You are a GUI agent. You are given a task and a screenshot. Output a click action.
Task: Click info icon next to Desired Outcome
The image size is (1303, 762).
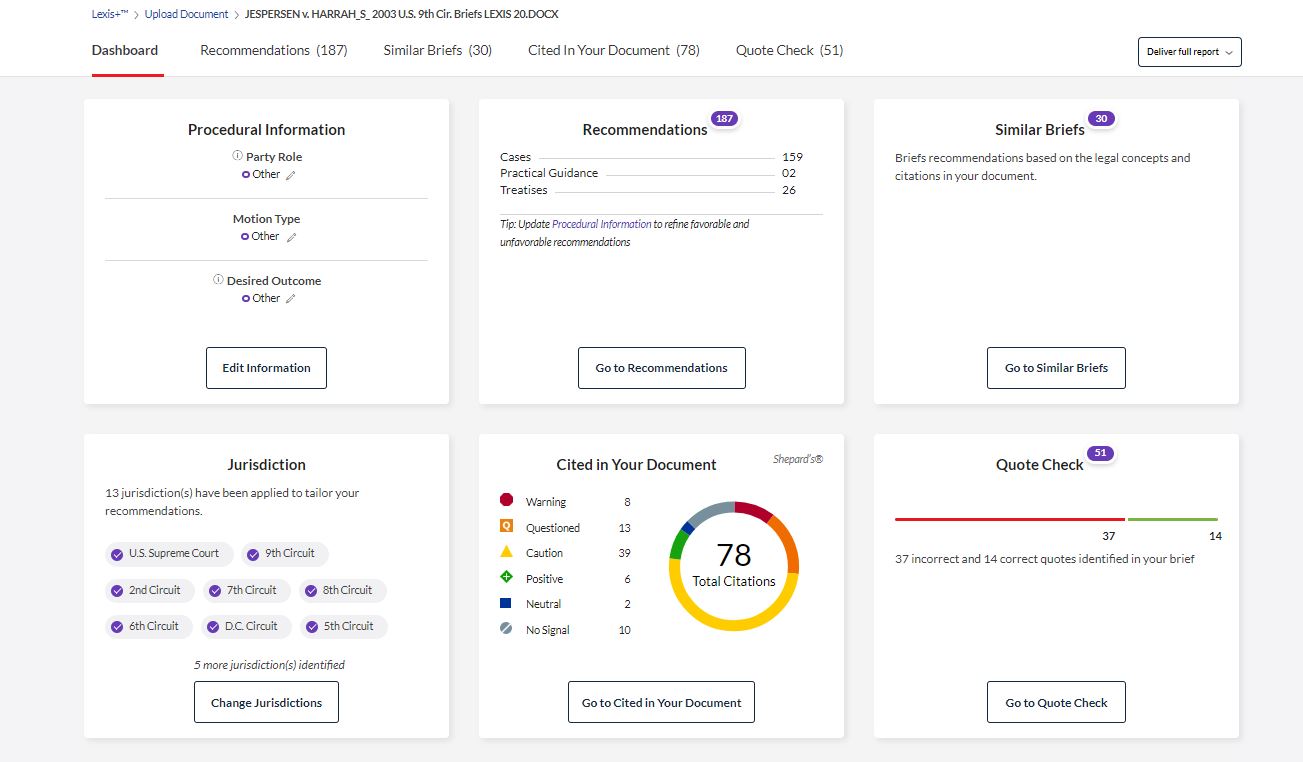pyautogui.click(x=218, y=280)
